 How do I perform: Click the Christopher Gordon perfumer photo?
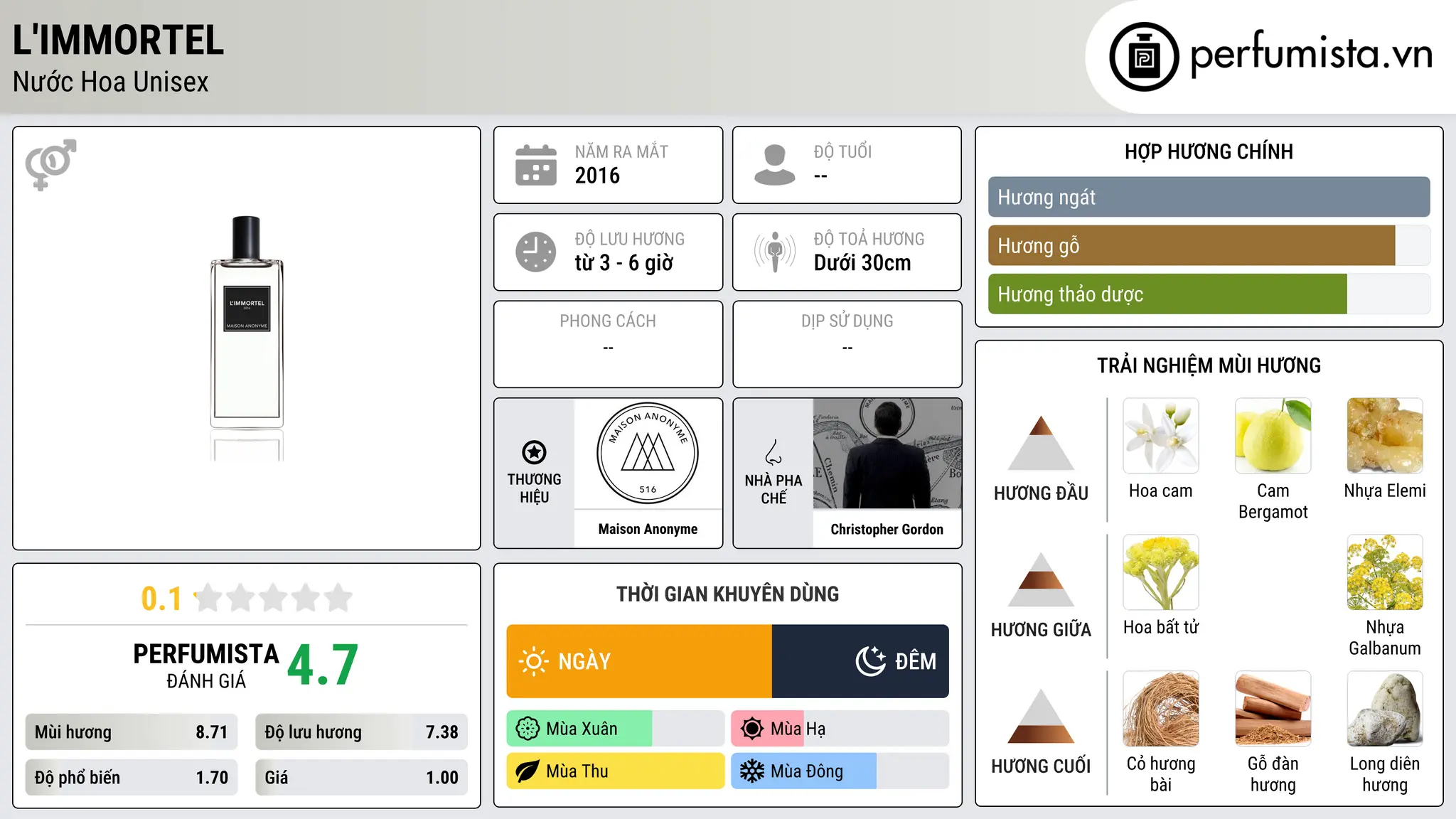(887, 454)
